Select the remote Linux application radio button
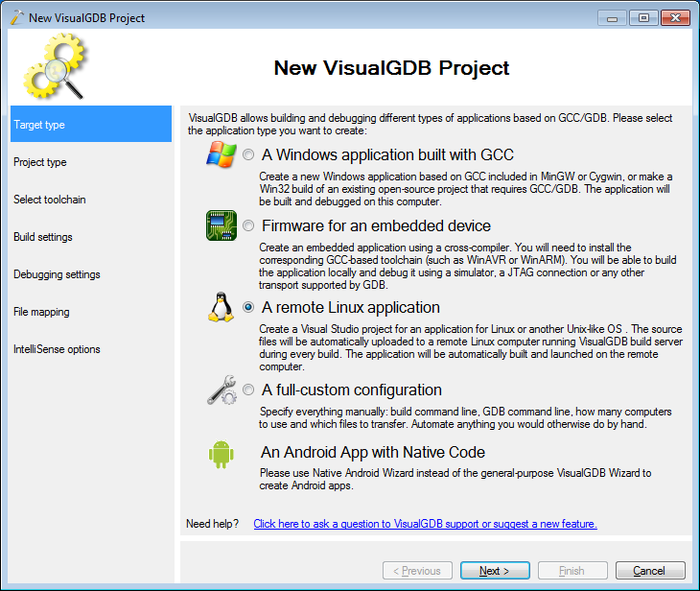700x591 pixels. click(248, 307)
